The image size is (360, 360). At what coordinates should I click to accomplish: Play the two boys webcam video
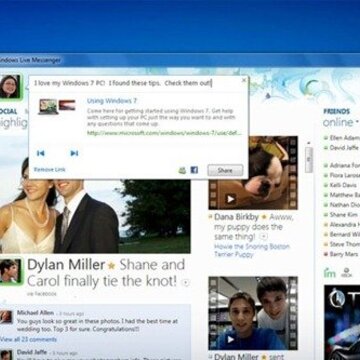pyautogui.click(x=230, y=339)
